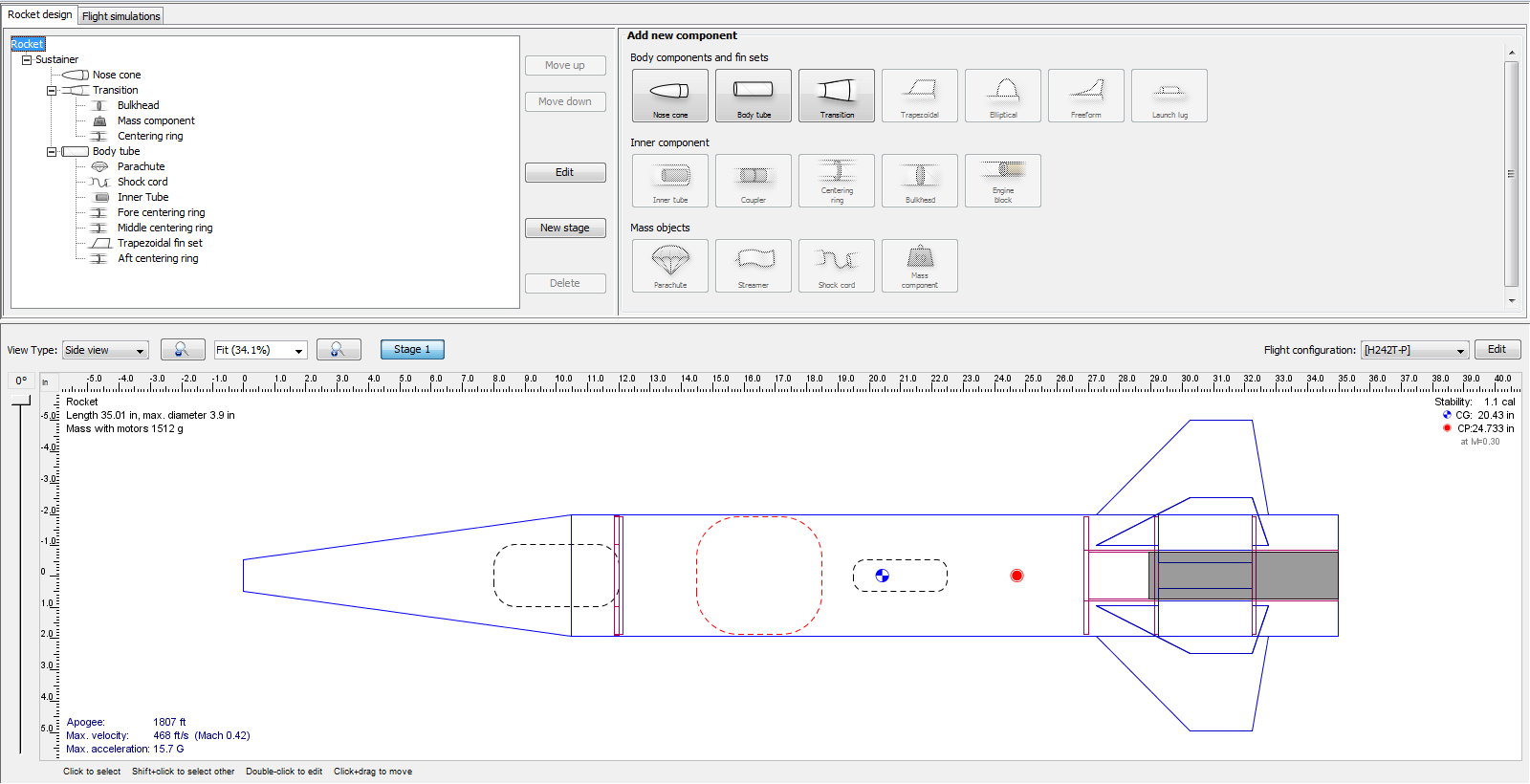
Task: Toggle the Stage 1 button
Action: [412, 350]
